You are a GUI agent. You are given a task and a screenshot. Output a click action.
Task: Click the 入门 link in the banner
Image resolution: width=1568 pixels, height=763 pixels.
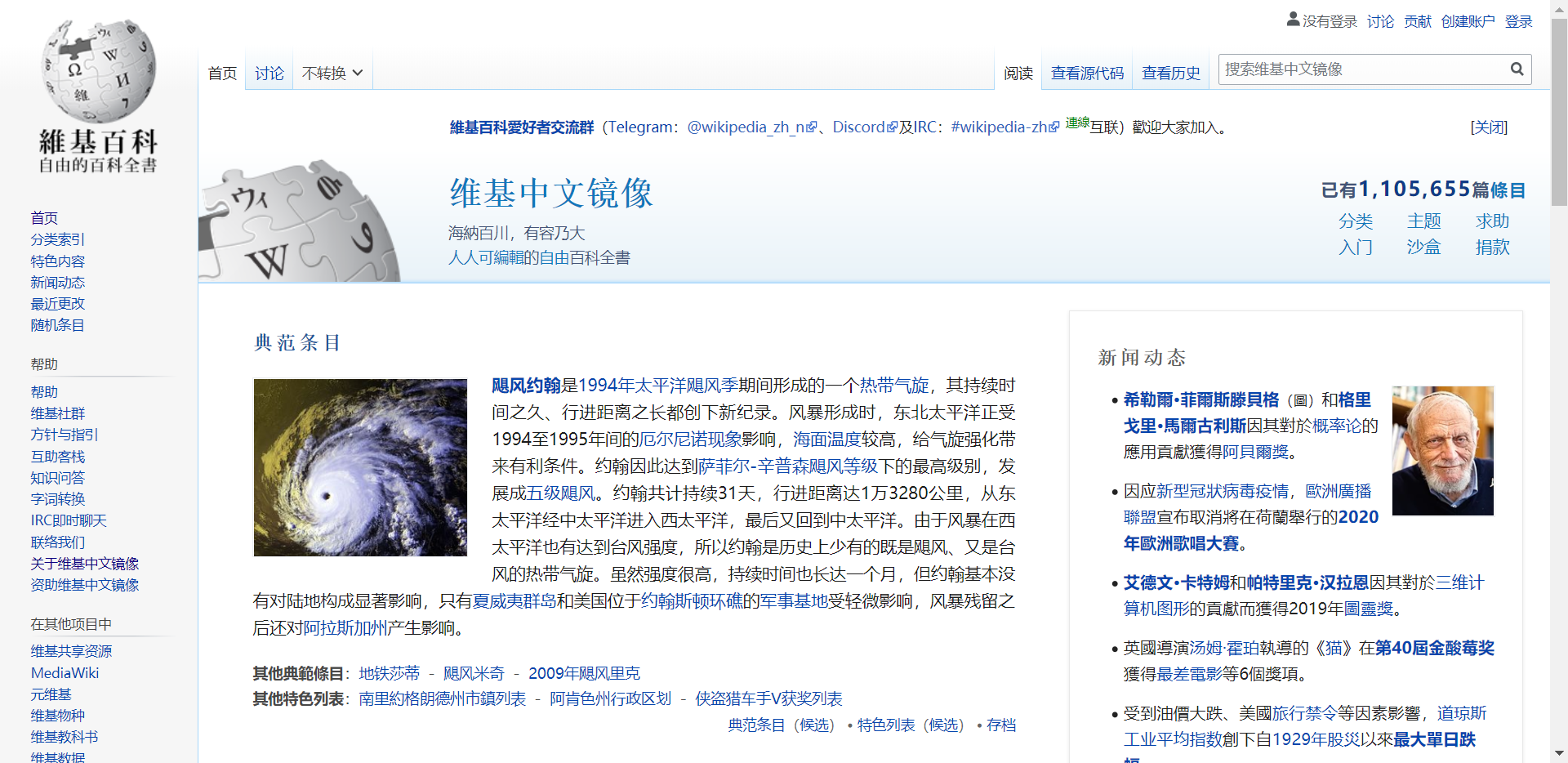pyautogui.click(x=1356, y=248)
